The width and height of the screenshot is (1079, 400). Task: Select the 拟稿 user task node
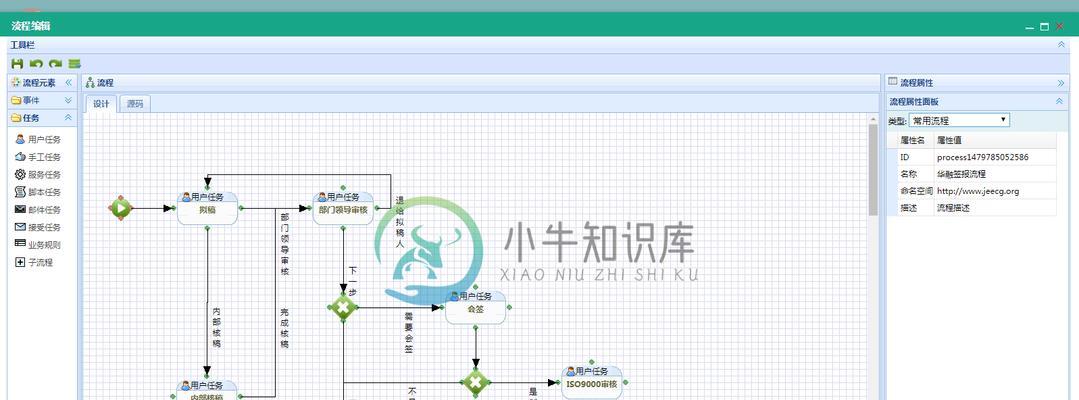[207, 208]
